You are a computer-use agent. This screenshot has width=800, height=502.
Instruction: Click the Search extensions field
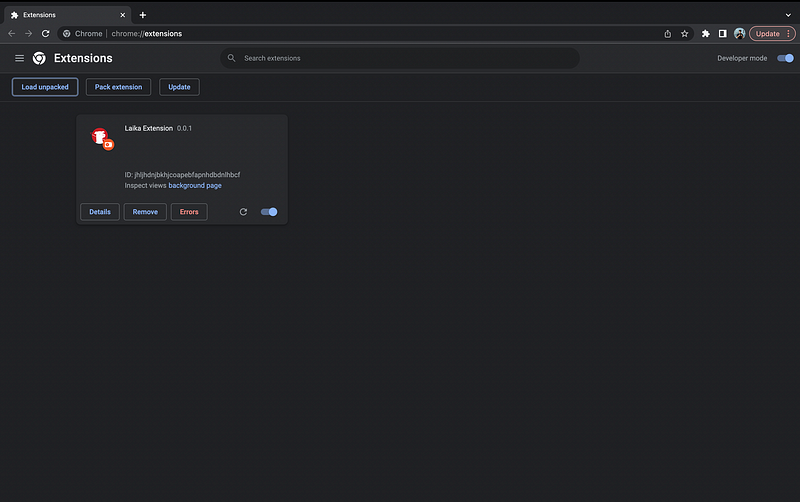400,58
